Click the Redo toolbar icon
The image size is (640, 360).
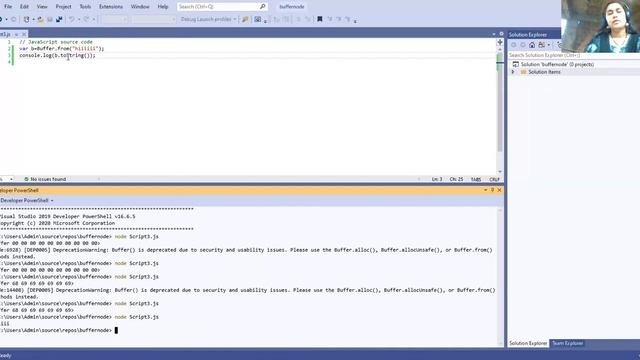coord(87,19)
